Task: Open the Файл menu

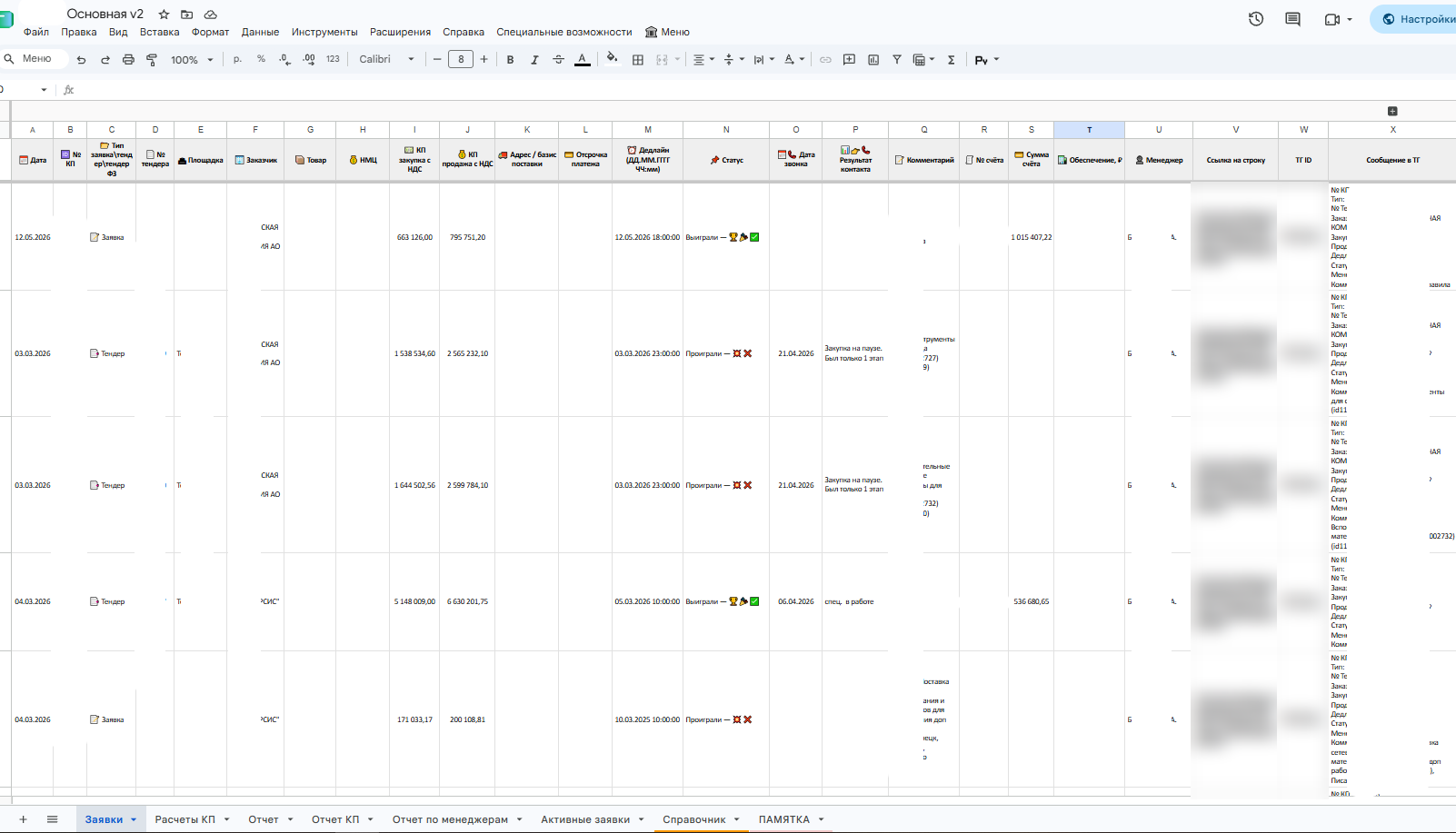Action: pyautogui.click(x=36, y=32)
